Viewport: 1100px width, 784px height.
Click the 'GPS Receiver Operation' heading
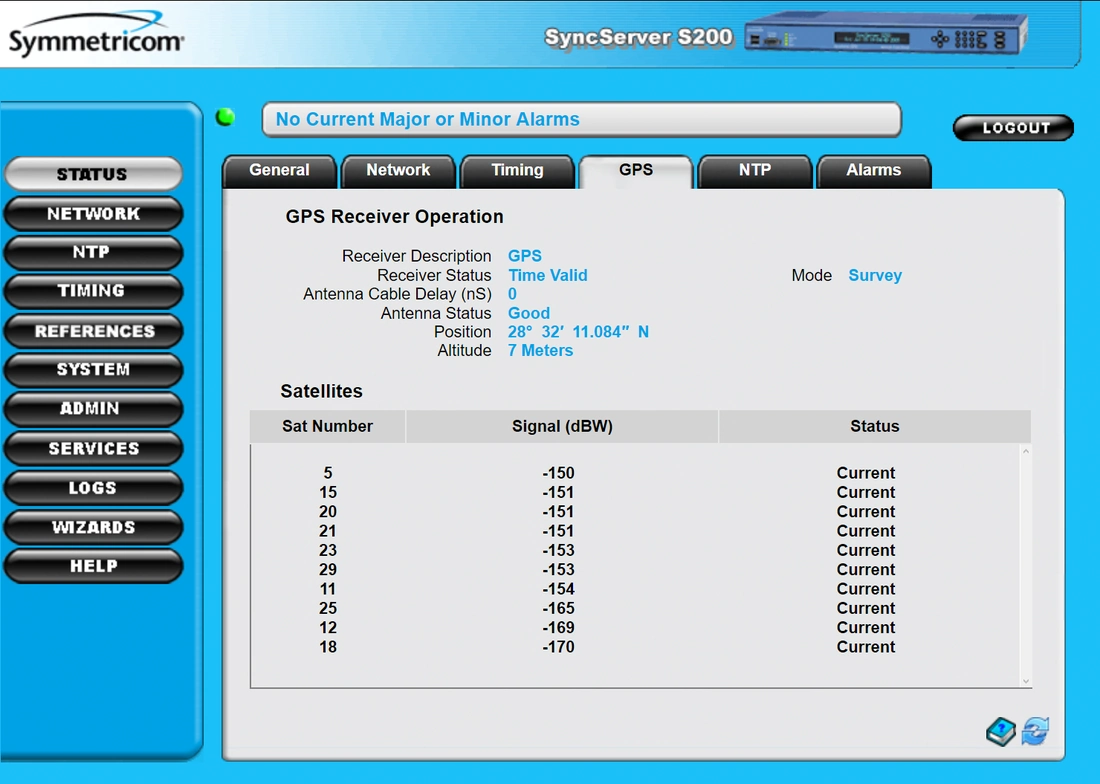click(394, 217)
